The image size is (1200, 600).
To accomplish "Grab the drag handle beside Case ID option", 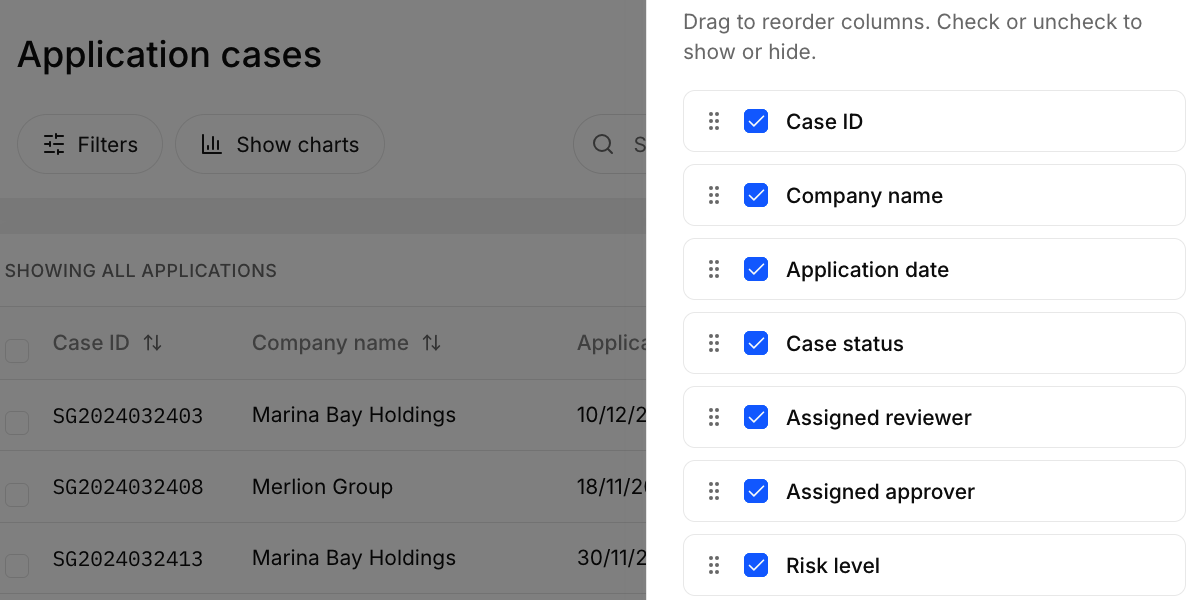I will (x=714, y=121).
